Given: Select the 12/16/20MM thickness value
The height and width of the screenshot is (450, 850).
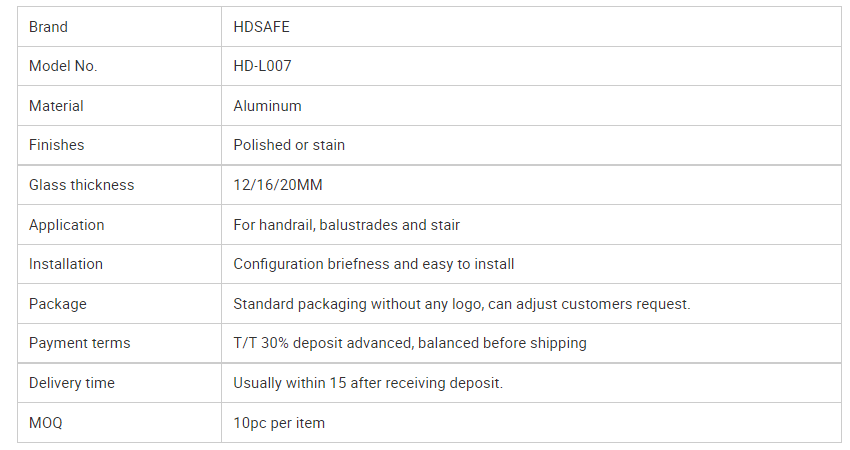Looking at the screenshot, I should tap(278, 185).
